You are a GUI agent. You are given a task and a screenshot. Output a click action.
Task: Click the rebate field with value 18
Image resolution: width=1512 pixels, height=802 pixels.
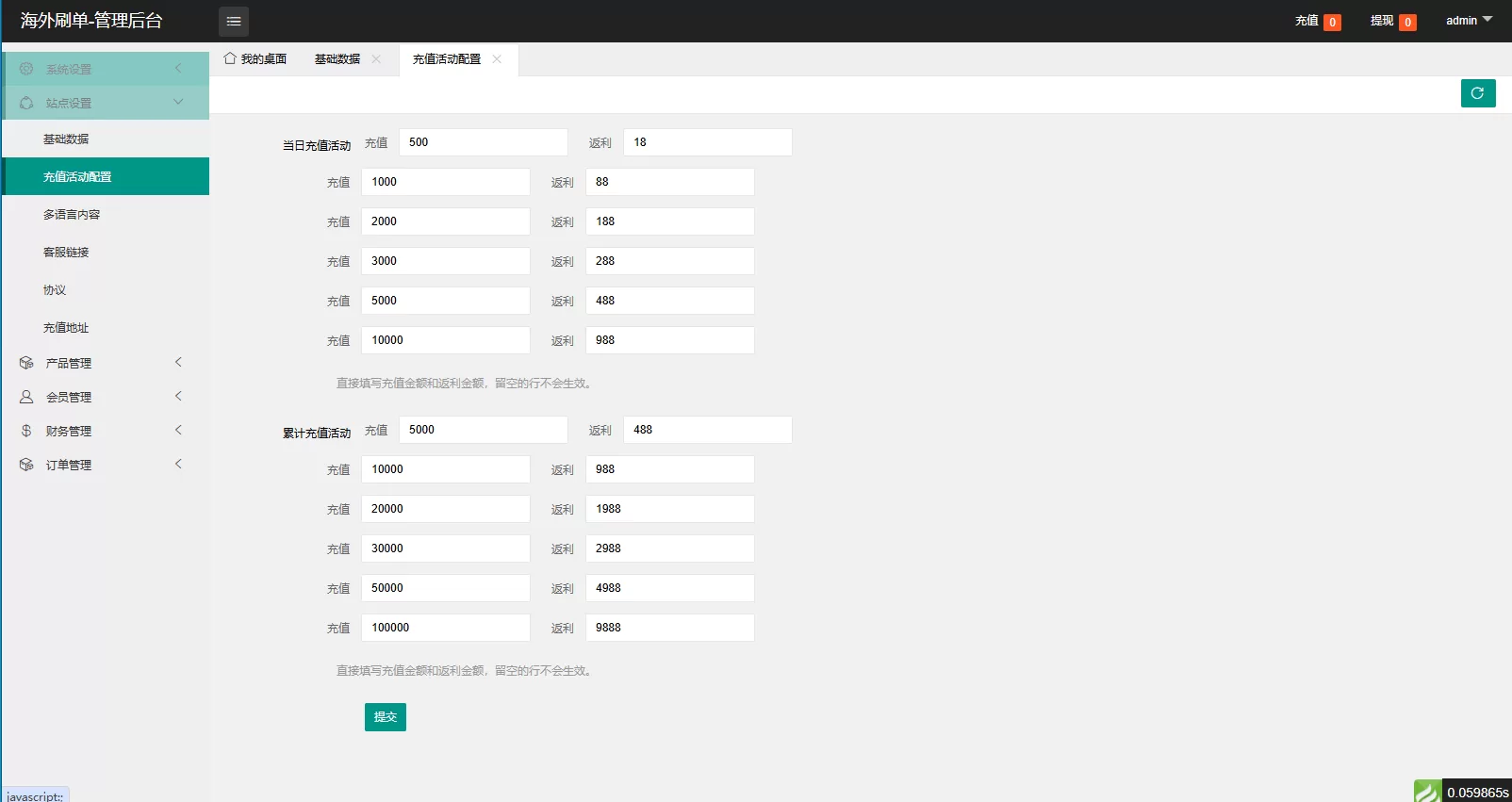click(x=708, y=142)
